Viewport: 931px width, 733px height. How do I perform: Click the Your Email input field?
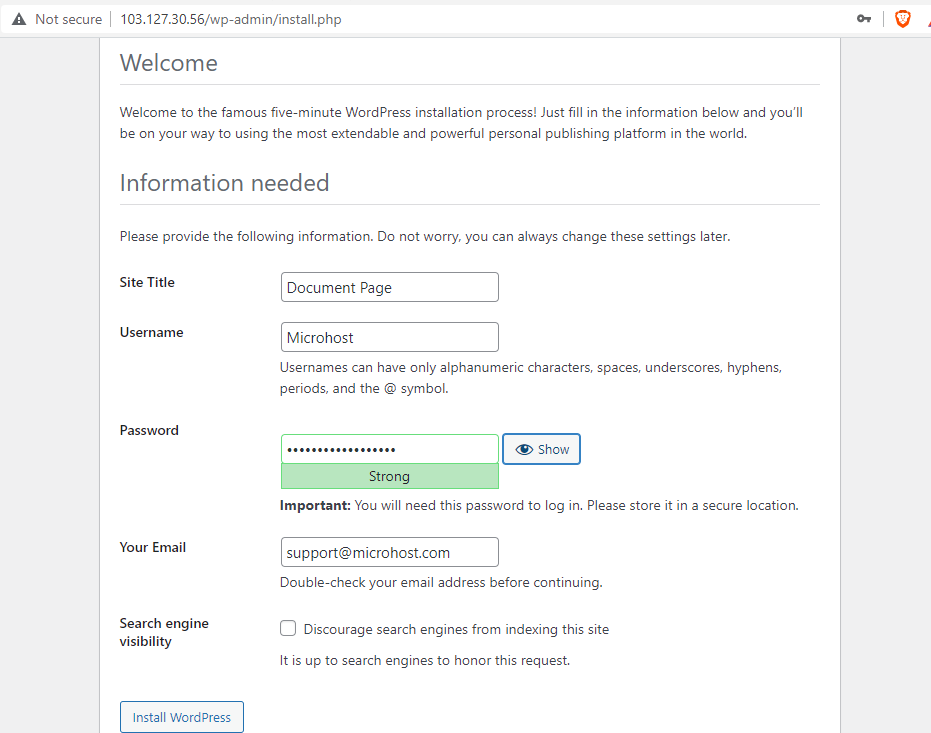point(390,552)
